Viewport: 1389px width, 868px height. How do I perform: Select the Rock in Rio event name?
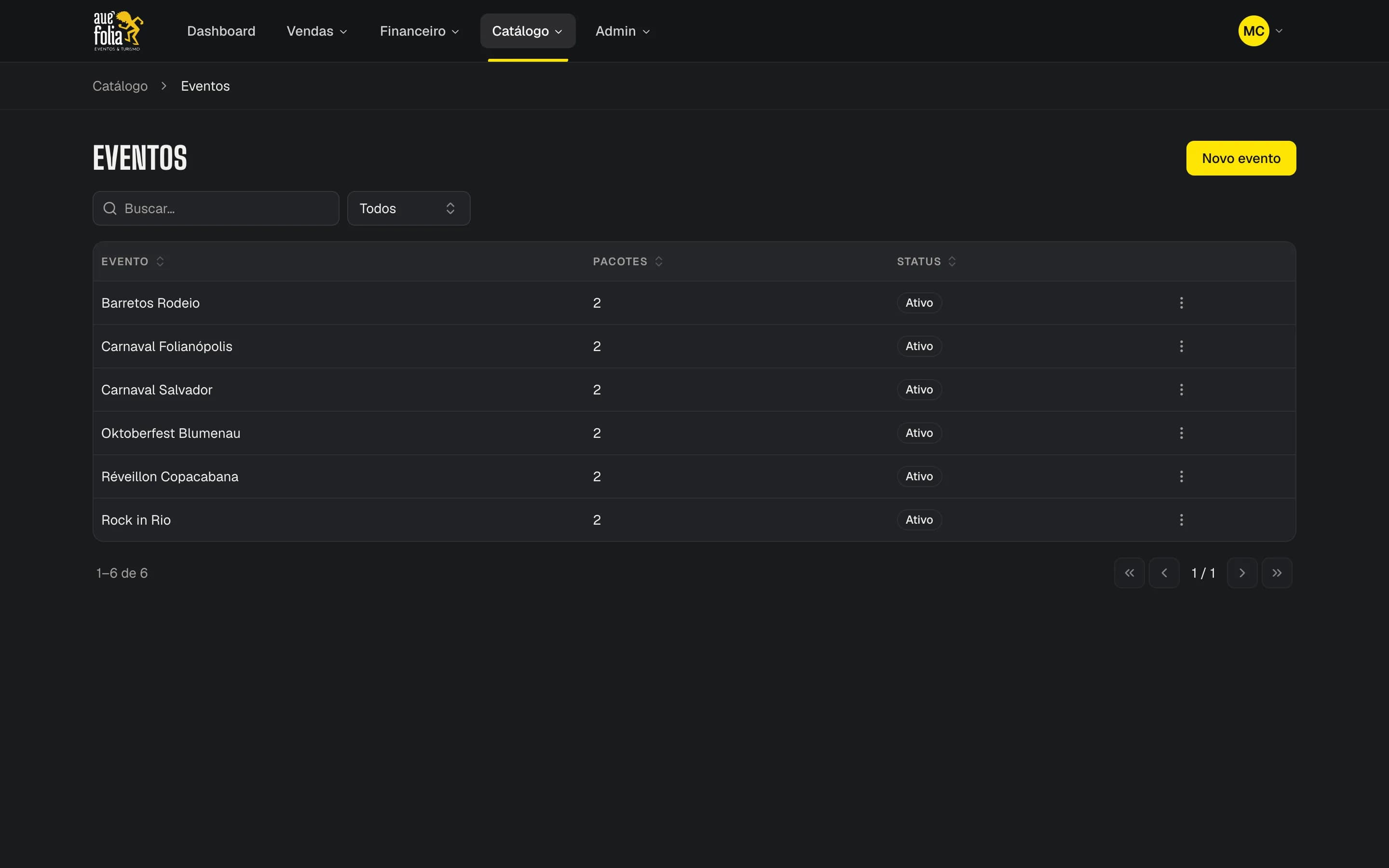tap(136, 520)
